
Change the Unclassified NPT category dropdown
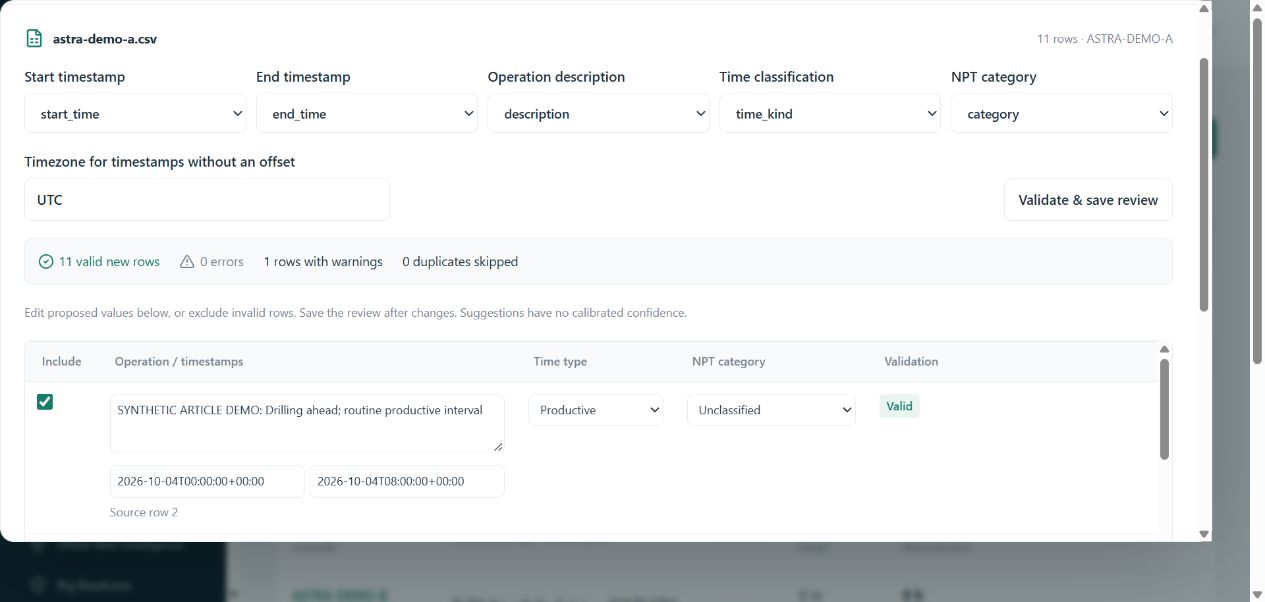click(771, 410)
